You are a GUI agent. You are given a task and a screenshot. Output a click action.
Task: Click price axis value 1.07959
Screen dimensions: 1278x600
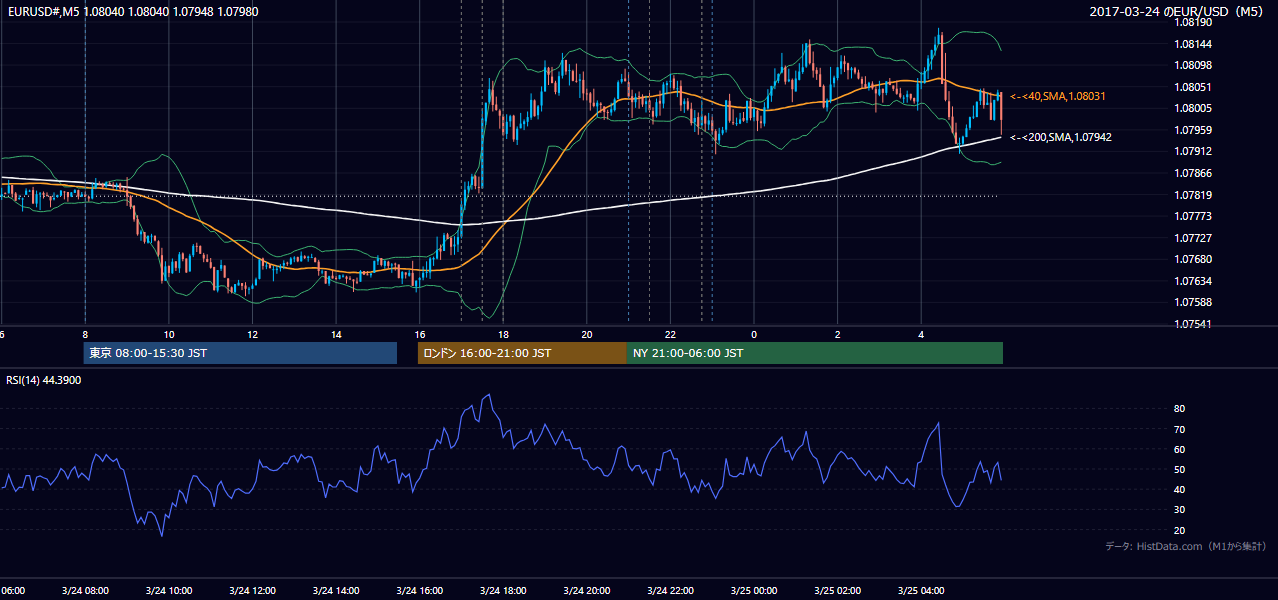pos(1193,130)
